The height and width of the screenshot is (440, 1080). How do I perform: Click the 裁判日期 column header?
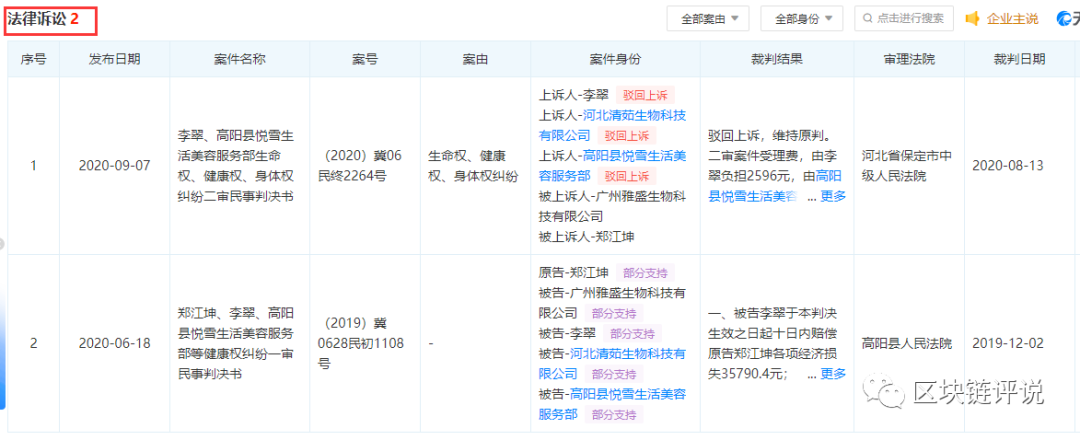click(x=1019, y=59)
